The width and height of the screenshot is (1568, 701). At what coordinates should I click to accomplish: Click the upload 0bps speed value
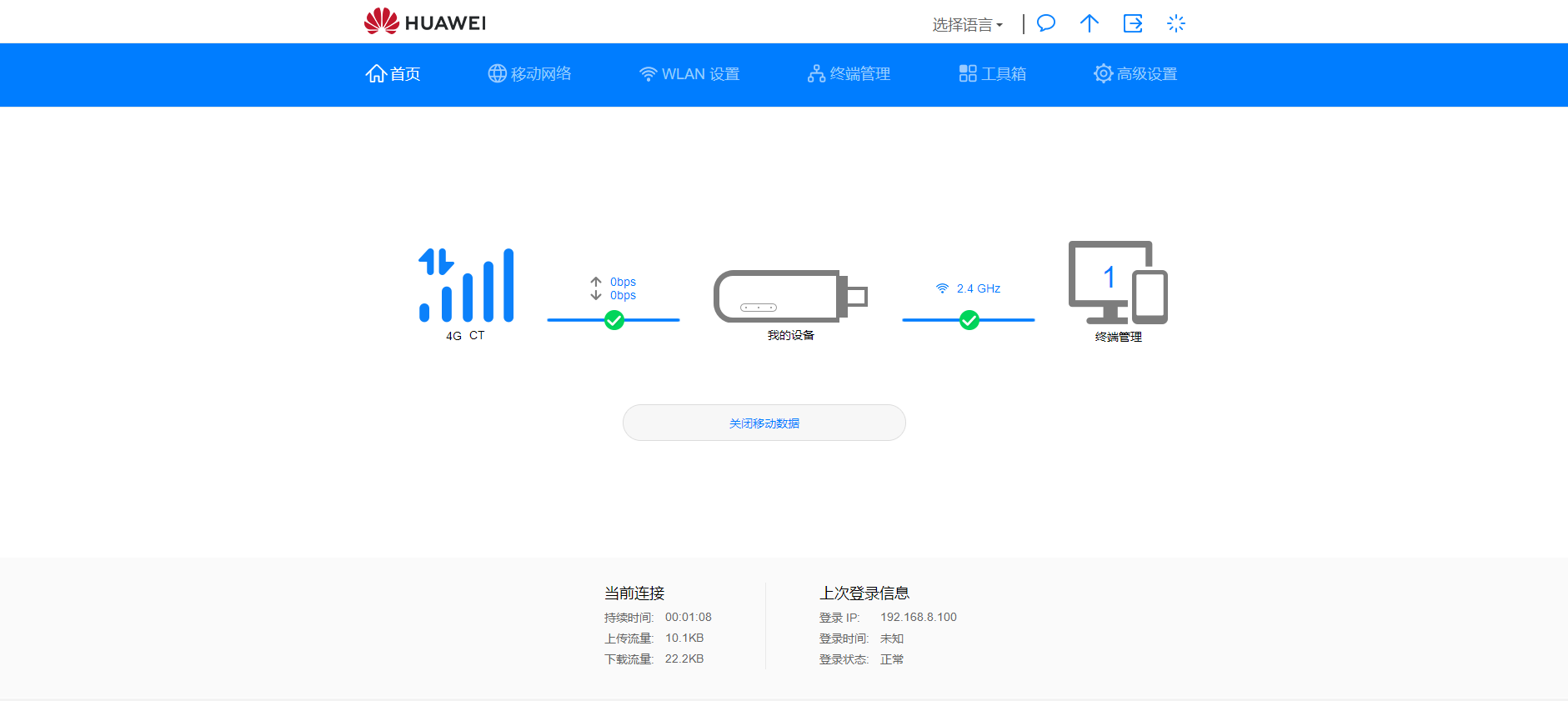tap(623, 282)
